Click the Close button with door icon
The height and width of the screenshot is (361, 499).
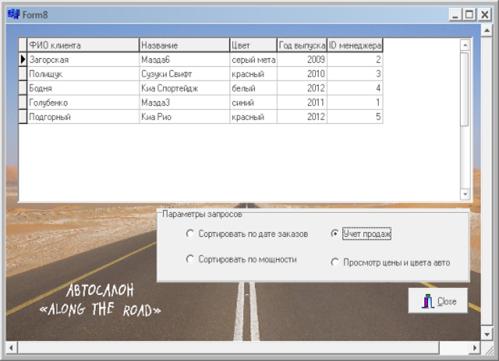pyautogui.click(x=438, y=301)
